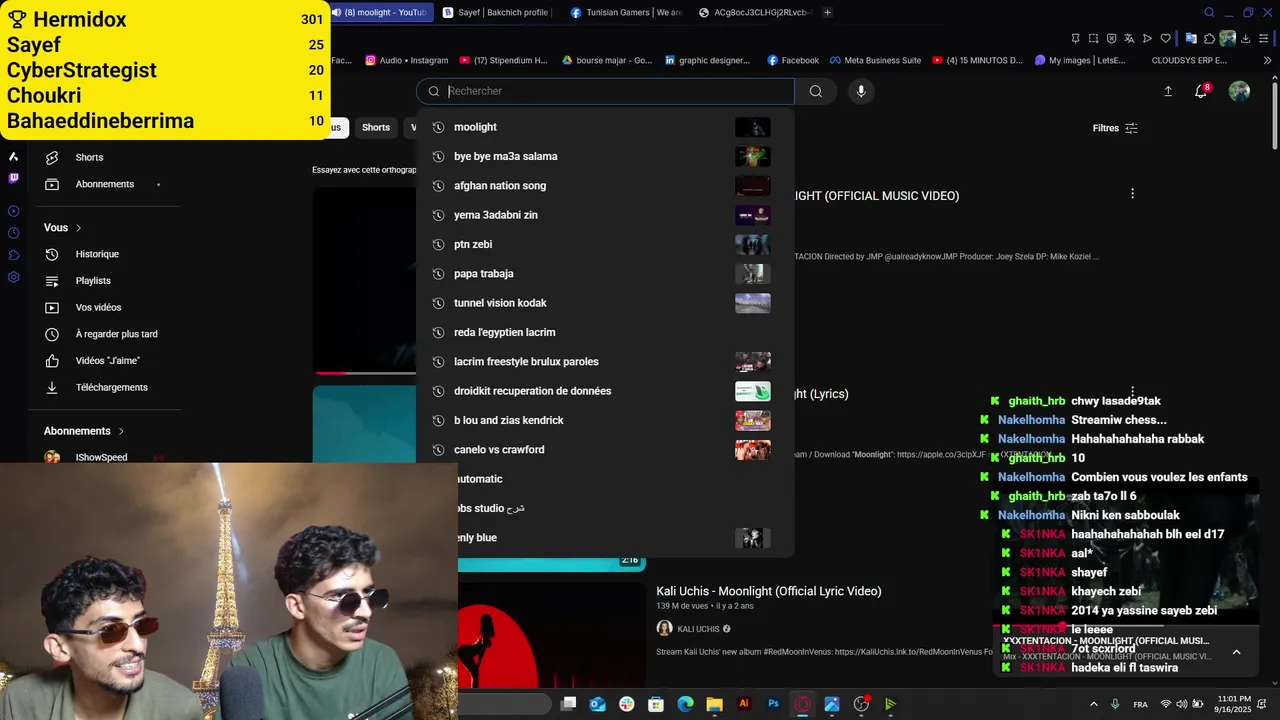Click the upload/create video icon

[x=1168, y=91]
